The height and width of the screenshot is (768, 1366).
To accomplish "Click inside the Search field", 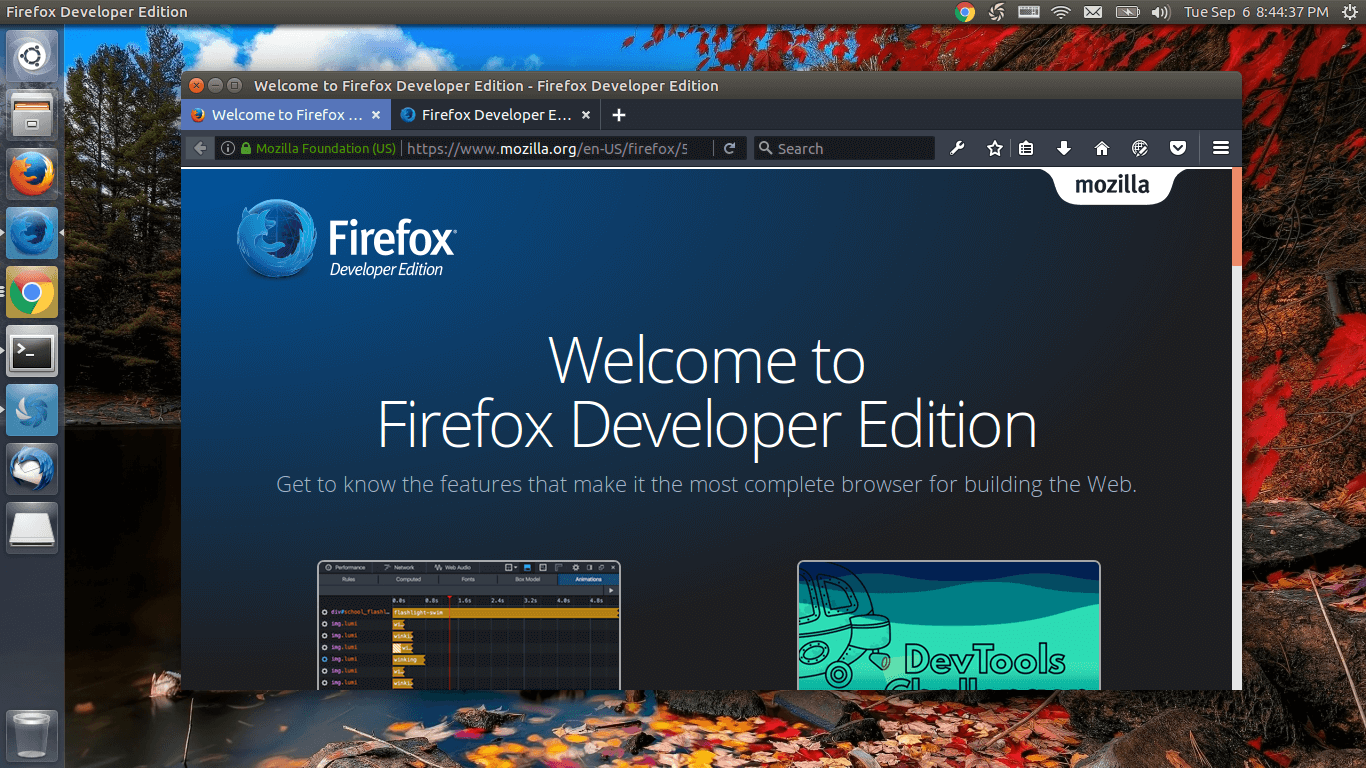I will 843,148.
